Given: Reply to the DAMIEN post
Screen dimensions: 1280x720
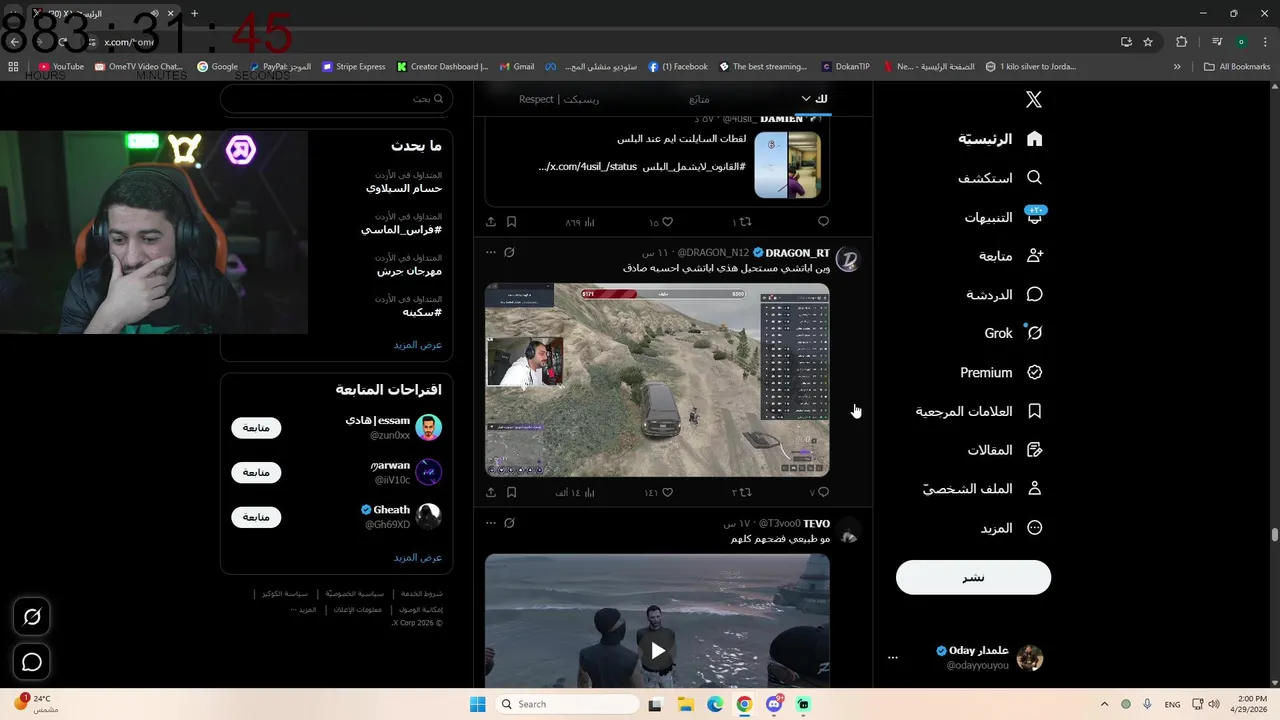Looking at the screenshot, I should pyautogui.click(x=823, y=222).
